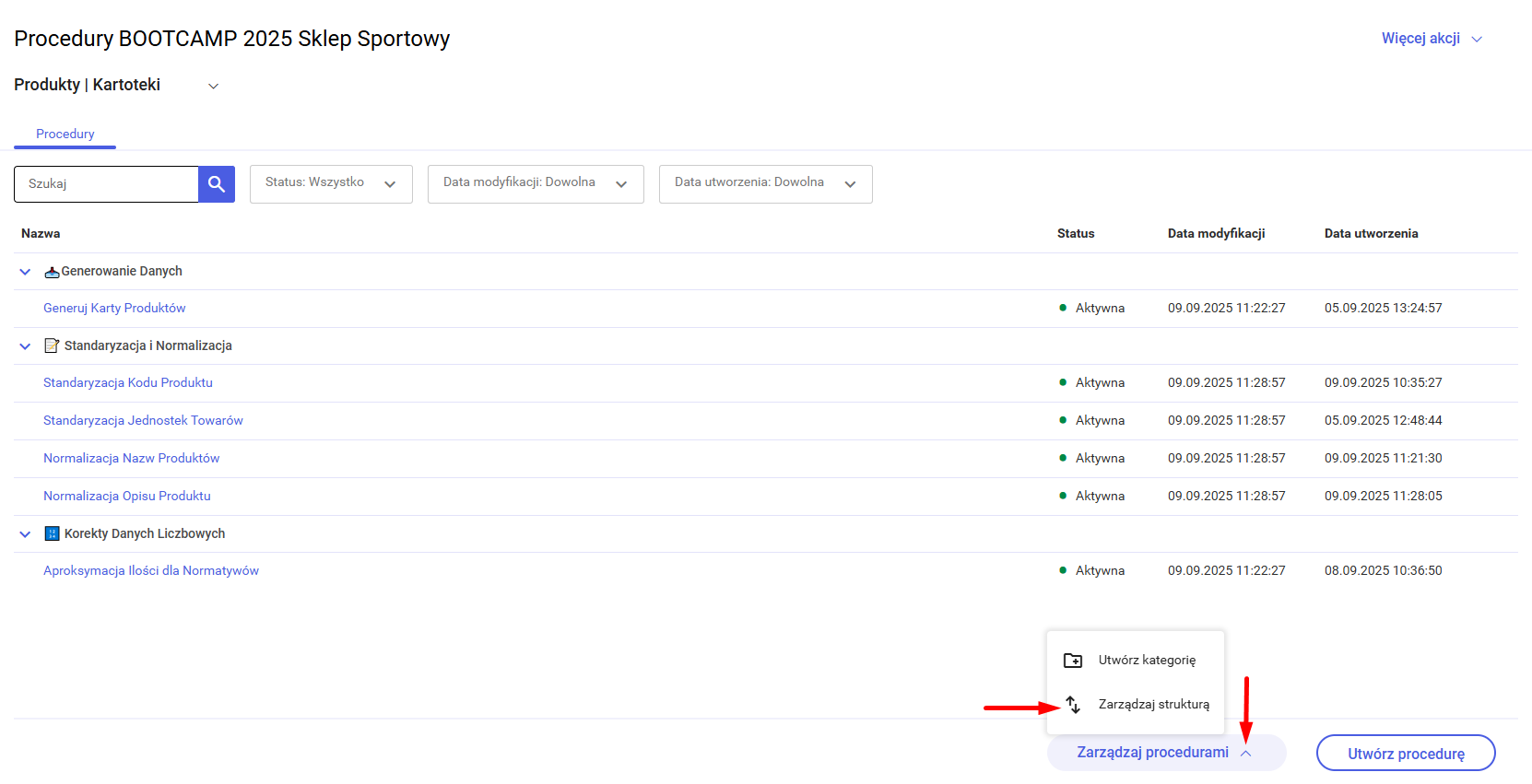Click the Generowanie Danych category icon
This screenshot has height=784, width=1532.
(53, 272)
